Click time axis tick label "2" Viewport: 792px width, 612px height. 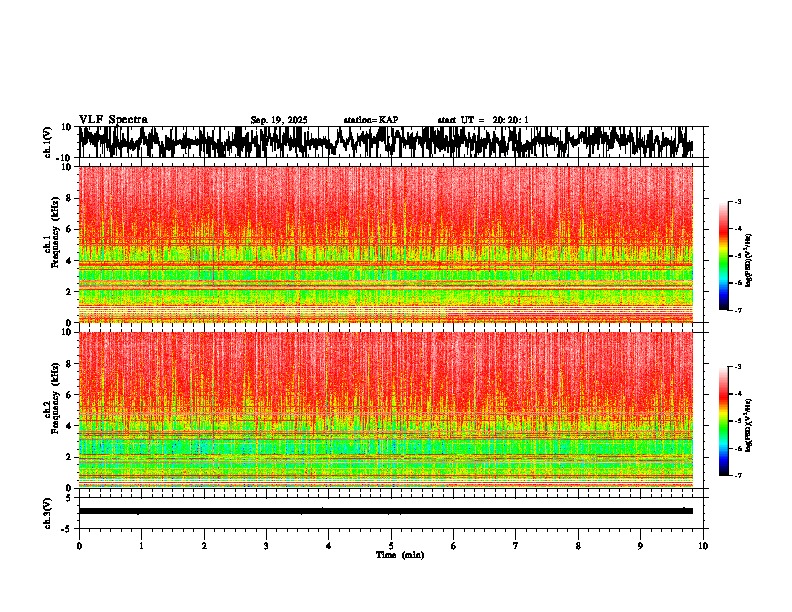pos(204,546)
